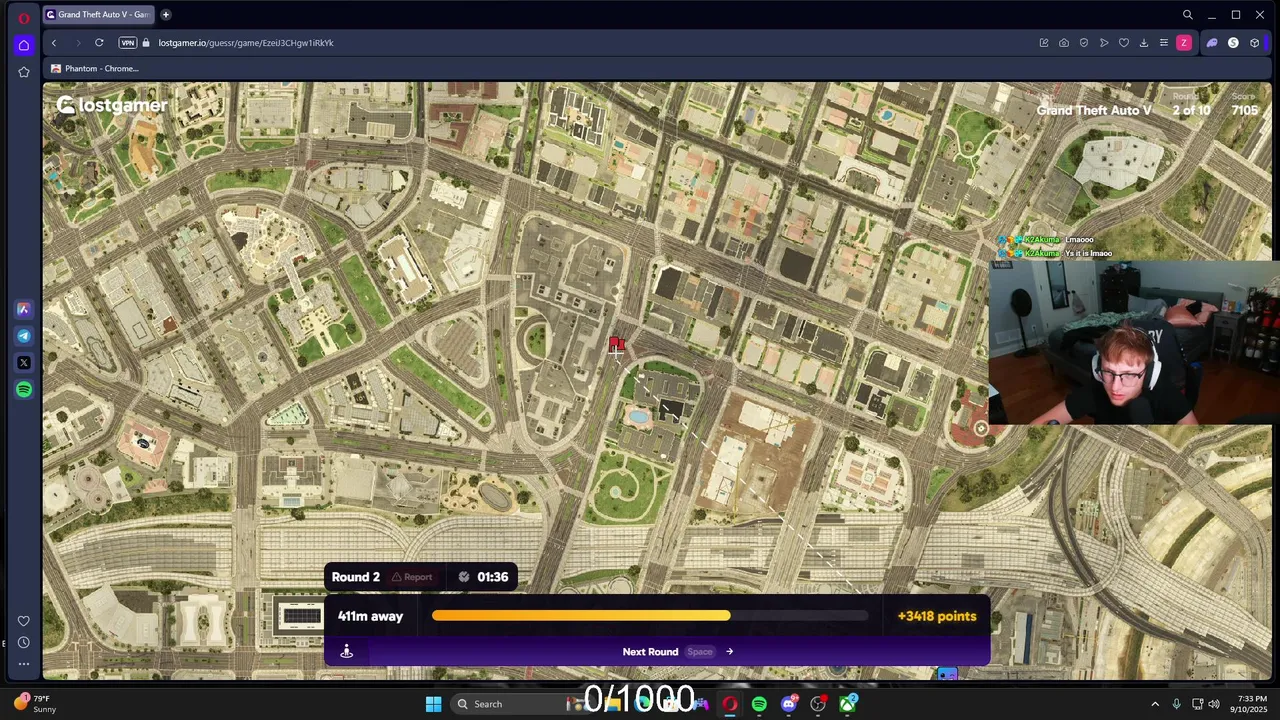Toggle the VPN badge in address bar

tap(127, 43)
